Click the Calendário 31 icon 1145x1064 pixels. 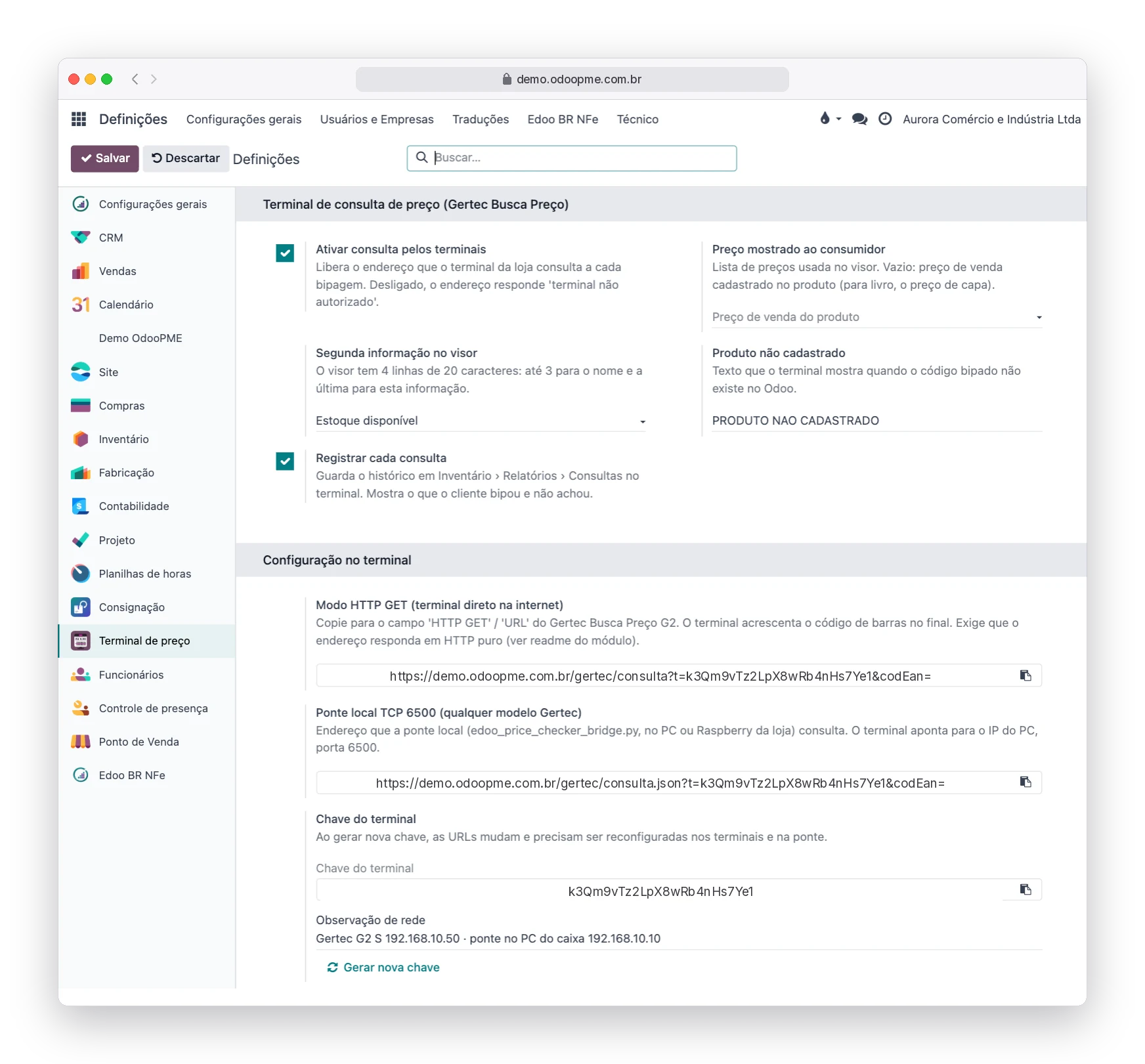coord(81,305)
